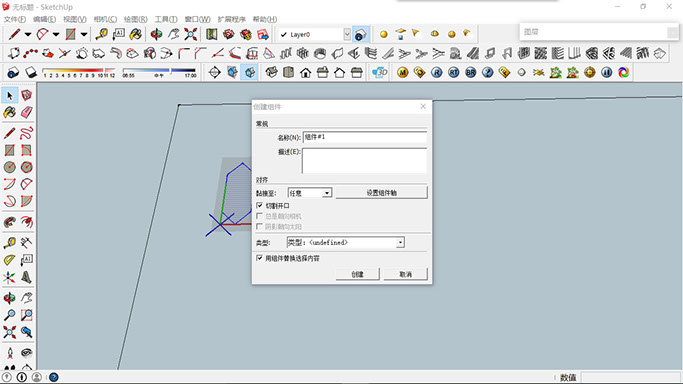Open the Tools menu
The width and height of the screenshot is (683, 384).
click(166, 19)
